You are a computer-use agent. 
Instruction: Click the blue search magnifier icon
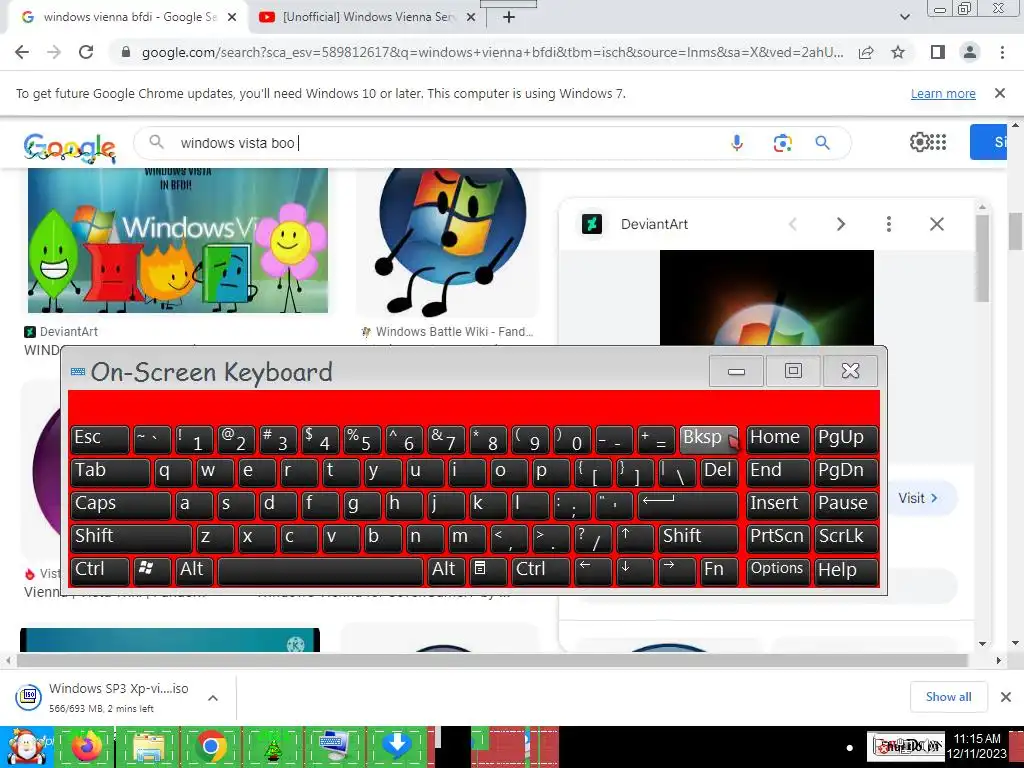pos(822,142)
